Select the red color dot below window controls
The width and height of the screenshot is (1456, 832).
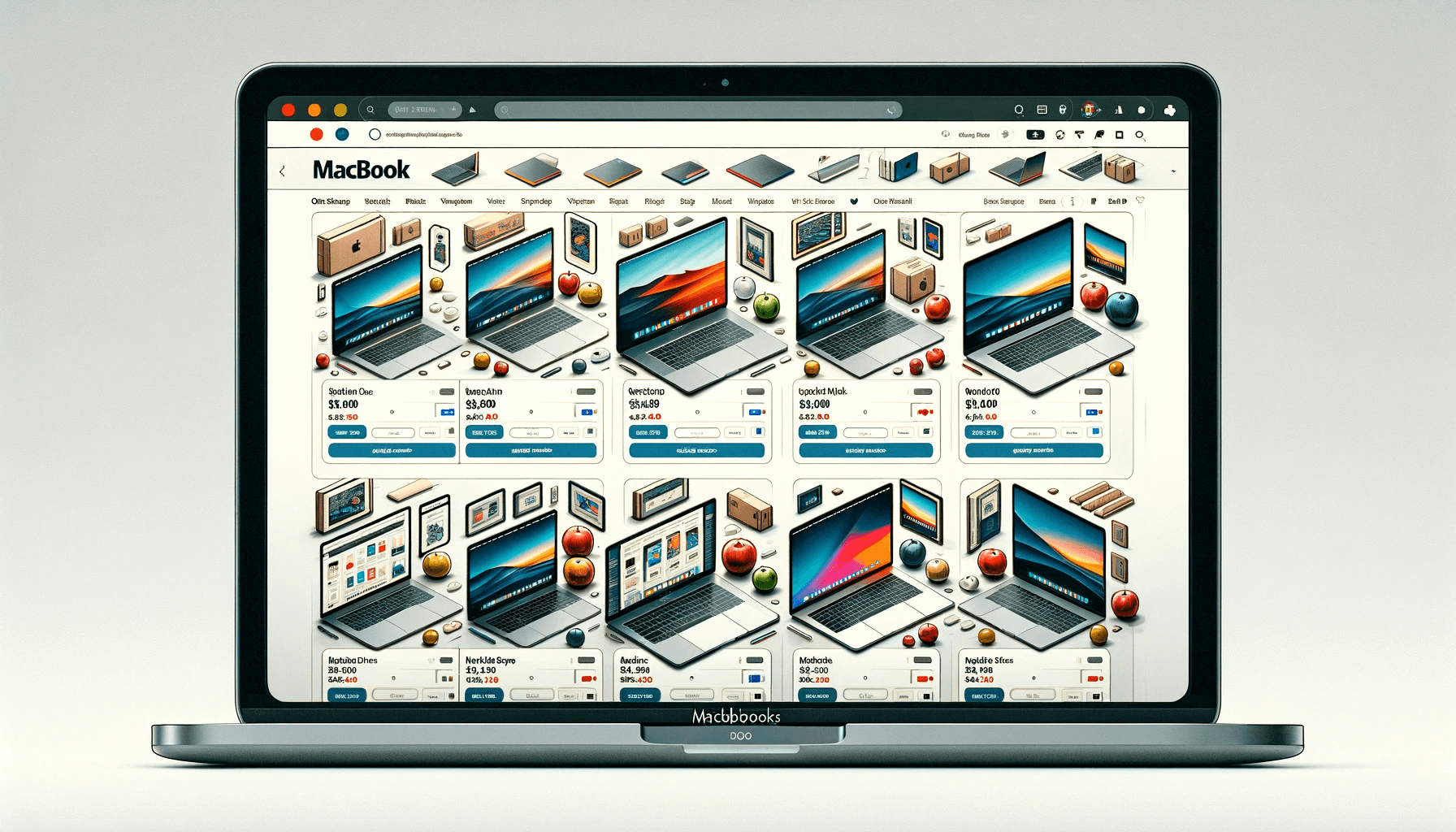[x=317, y=135]
